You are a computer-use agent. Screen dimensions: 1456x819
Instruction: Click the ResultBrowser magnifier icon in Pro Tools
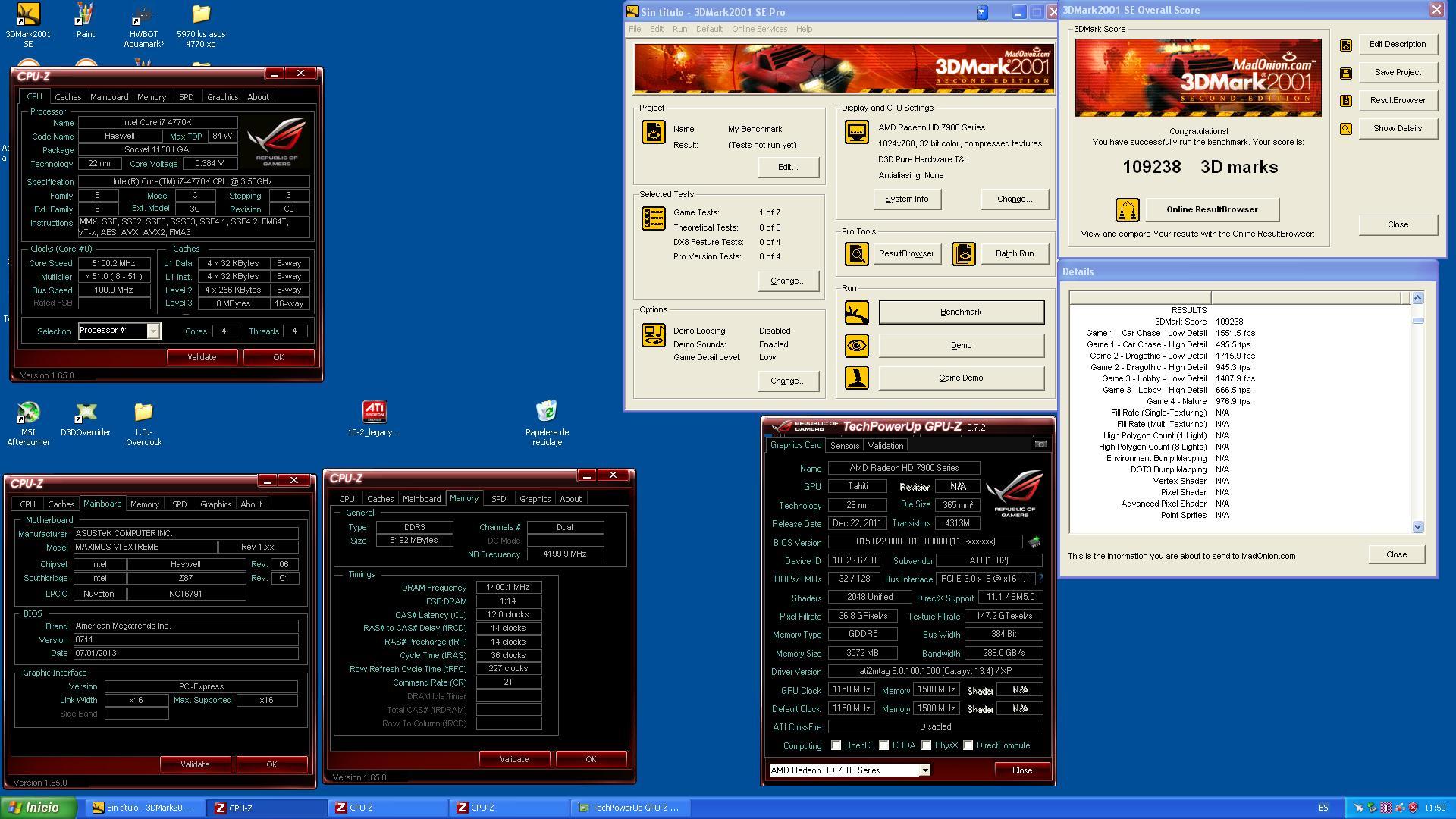point(857,253)
